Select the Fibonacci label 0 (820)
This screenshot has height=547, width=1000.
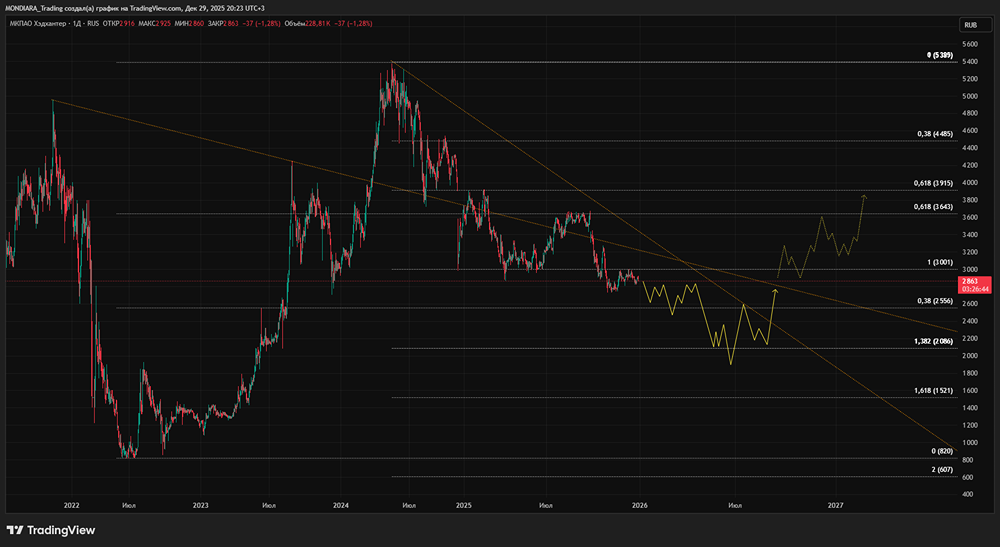pyautogui.click(x=942, y=451)
